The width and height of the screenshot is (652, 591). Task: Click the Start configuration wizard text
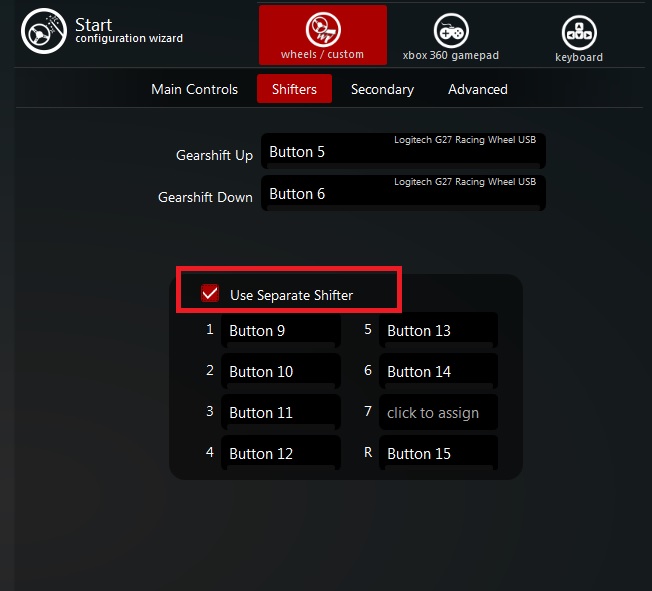click(x=128, y=31)
